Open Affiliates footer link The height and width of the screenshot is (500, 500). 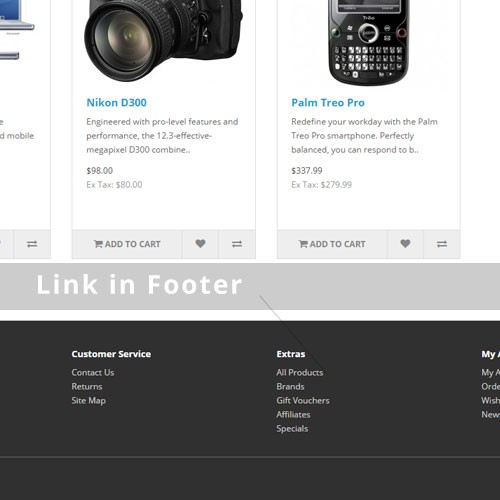(293, 414)
